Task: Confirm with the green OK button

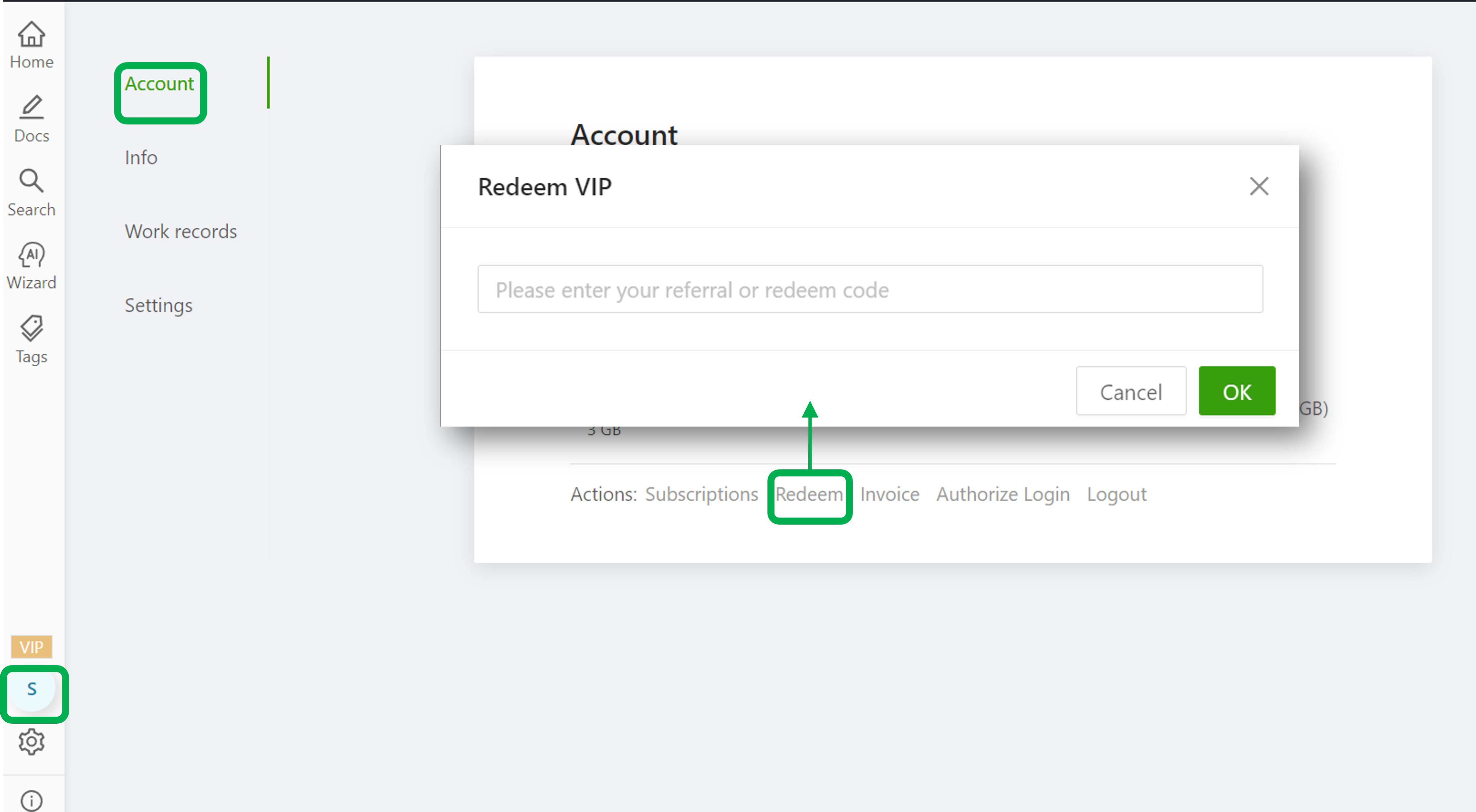Action: coord(1236,391)
